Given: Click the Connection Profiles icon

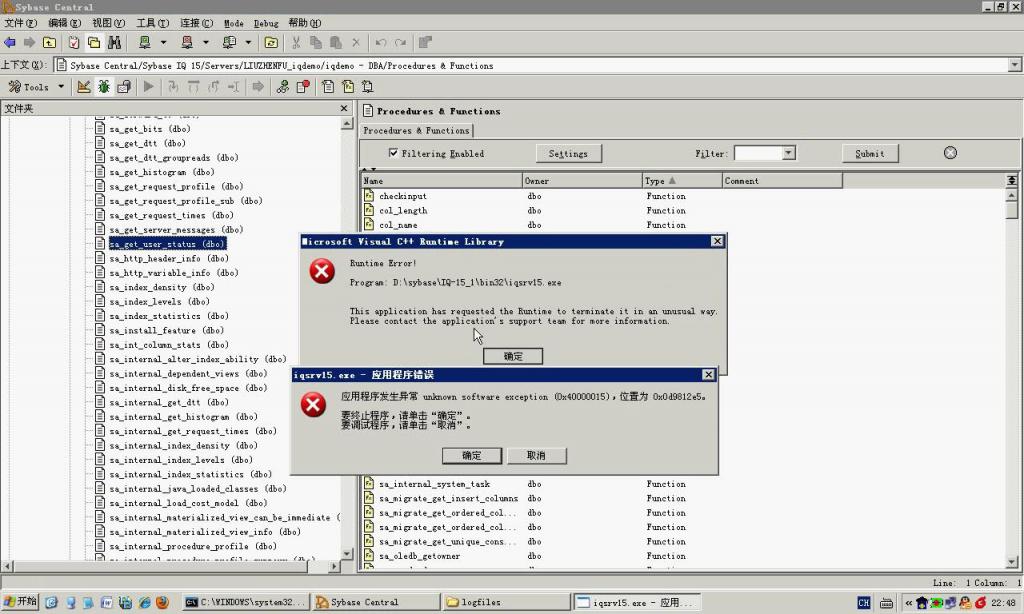Looking at the screenshot, I should click(229, 42).
